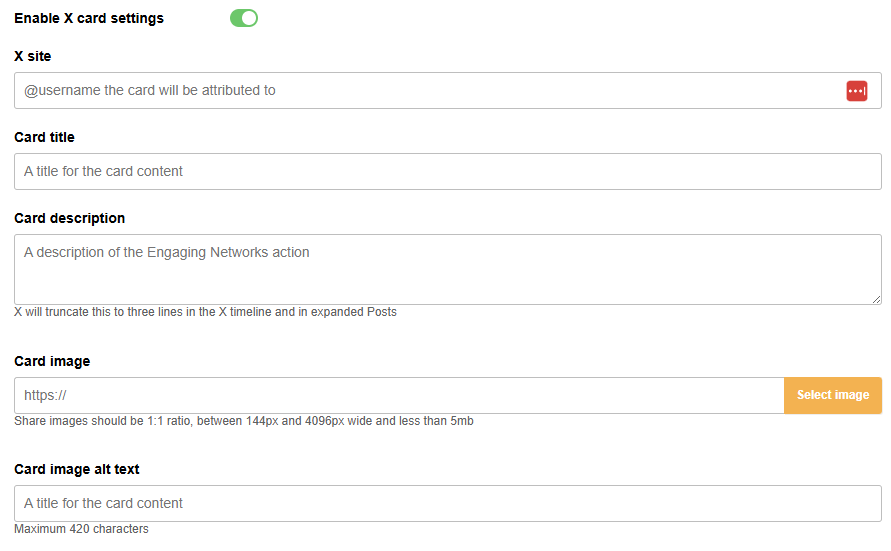Click the red password manager icon
891x551 pixels.
pyautogui.click(x=856, y=91)
